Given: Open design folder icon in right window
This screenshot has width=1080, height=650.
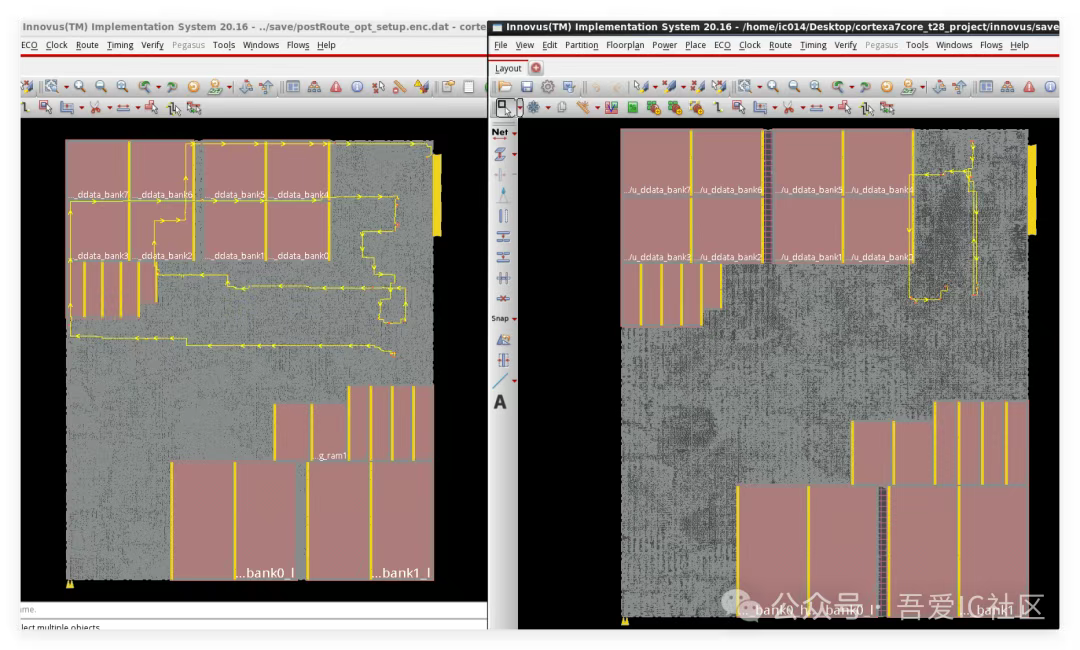Looking at the screenshot, I should 506,87.
